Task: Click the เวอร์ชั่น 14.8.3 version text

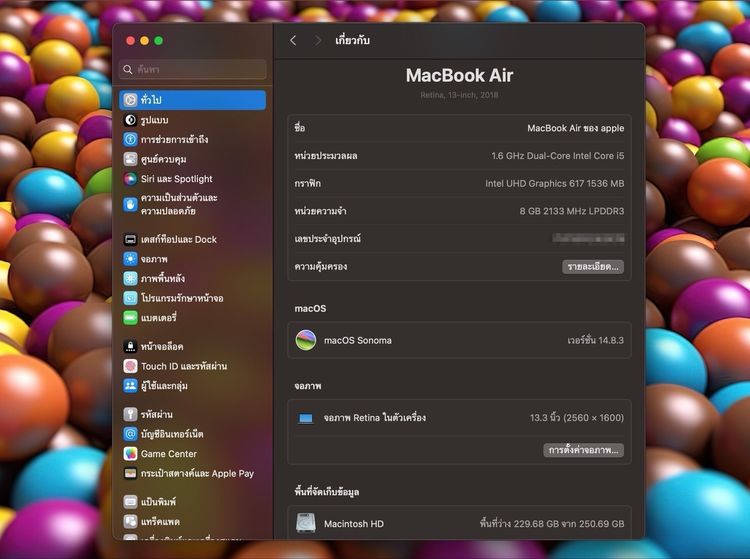Action: click(x=596, y=340)
